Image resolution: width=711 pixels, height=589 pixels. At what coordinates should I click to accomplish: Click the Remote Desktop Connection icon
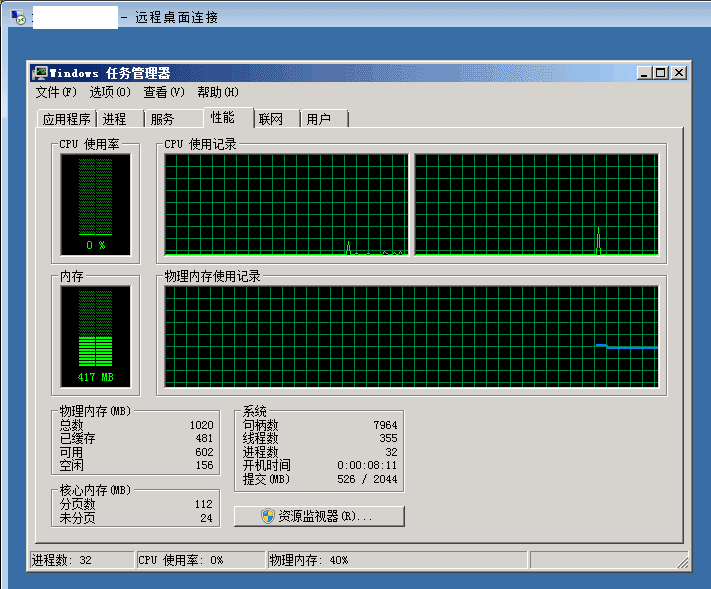pyautogui.click(x=18, y=17)
